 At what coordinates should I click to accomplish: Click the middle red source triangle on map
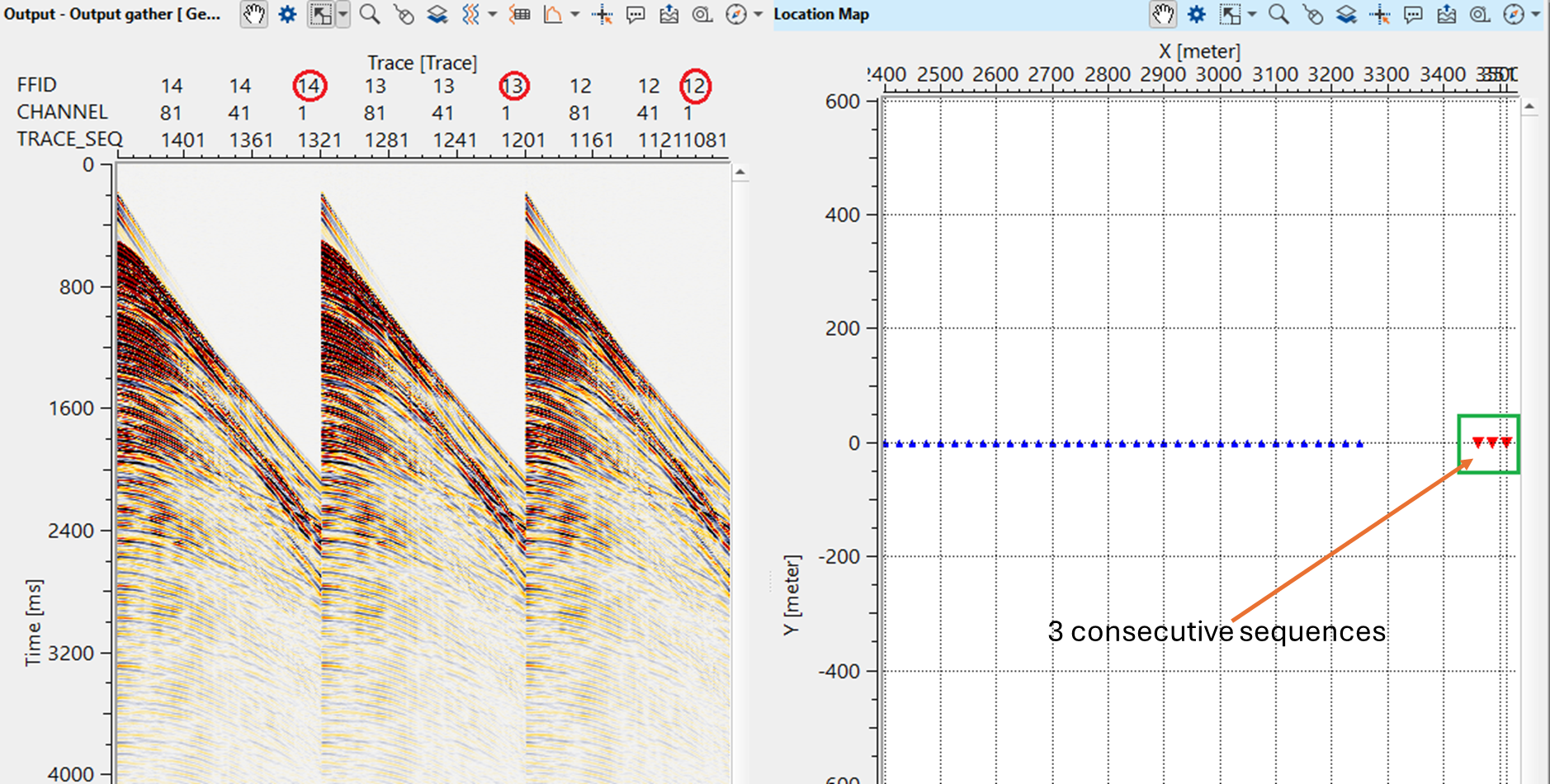click(1492, 443)
